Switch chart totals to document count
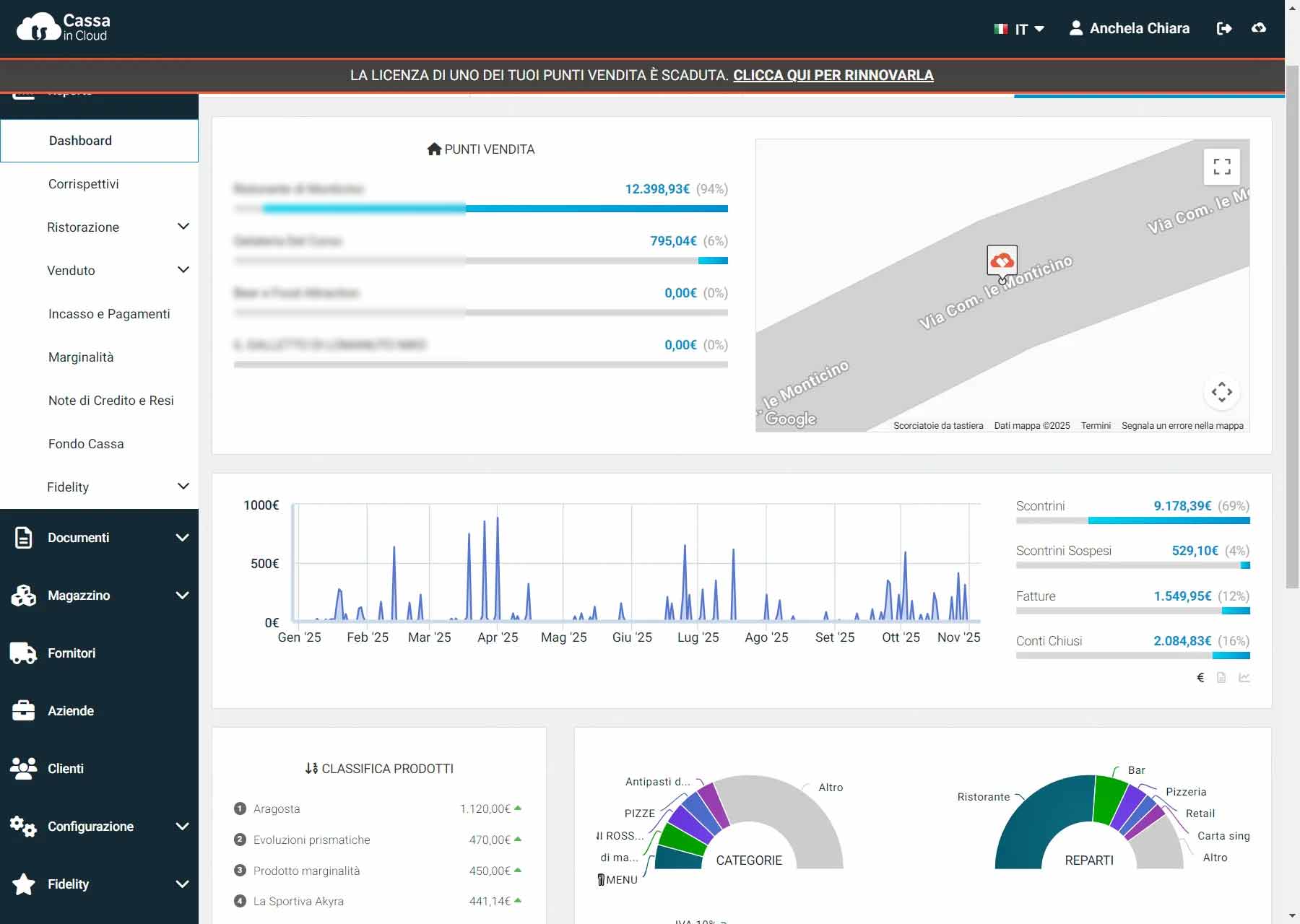1300x924 pixels. (1221, 677)
